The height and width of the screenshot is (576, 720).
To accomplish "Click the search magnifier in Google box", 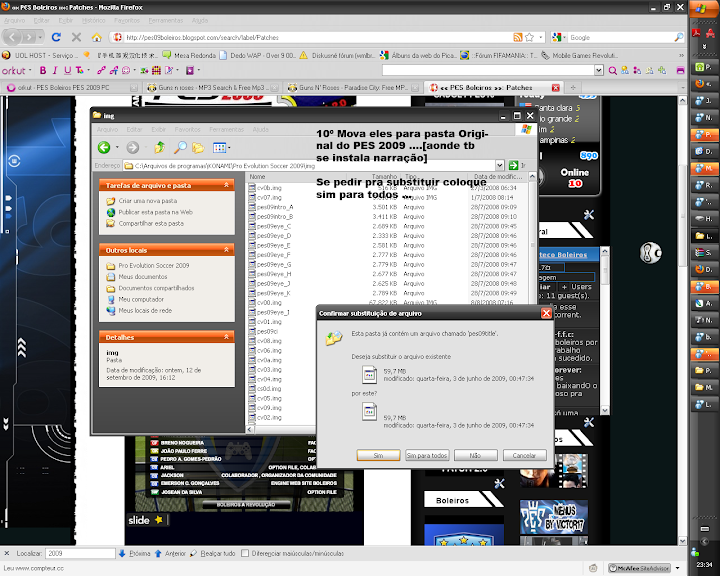I will pyautogui.click(x=679, y=37).
